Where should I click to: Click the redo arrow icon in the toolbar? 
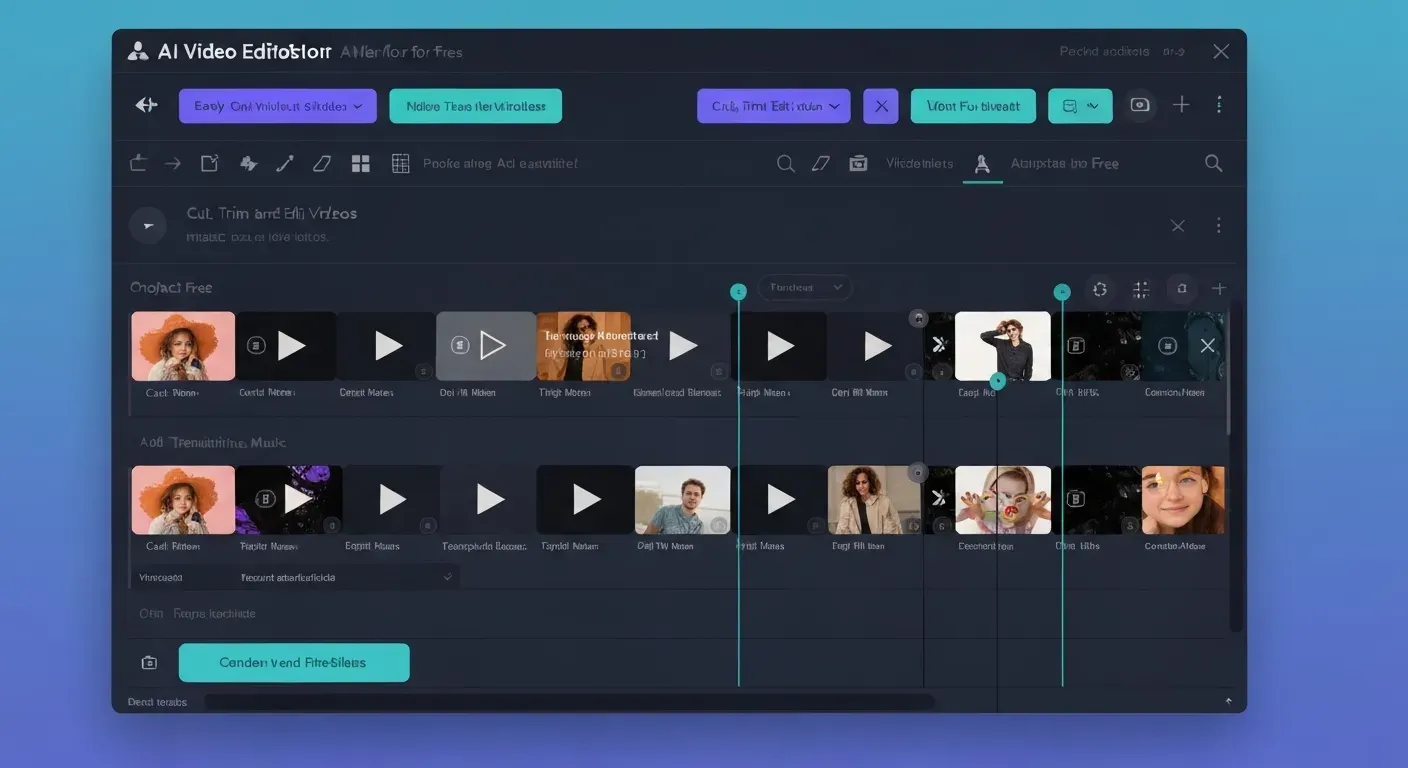point(172,162)
